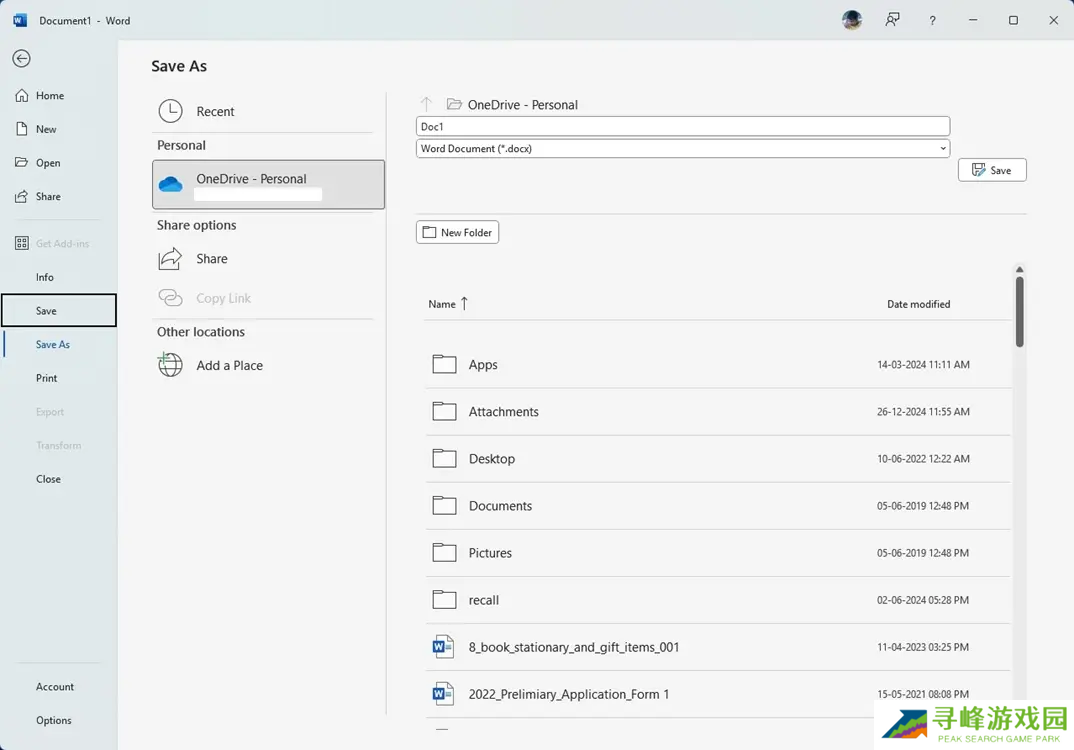Go to the Info page
This screenshot has height=750, width=1074.
pyautogui.click(x=45, y=277)
